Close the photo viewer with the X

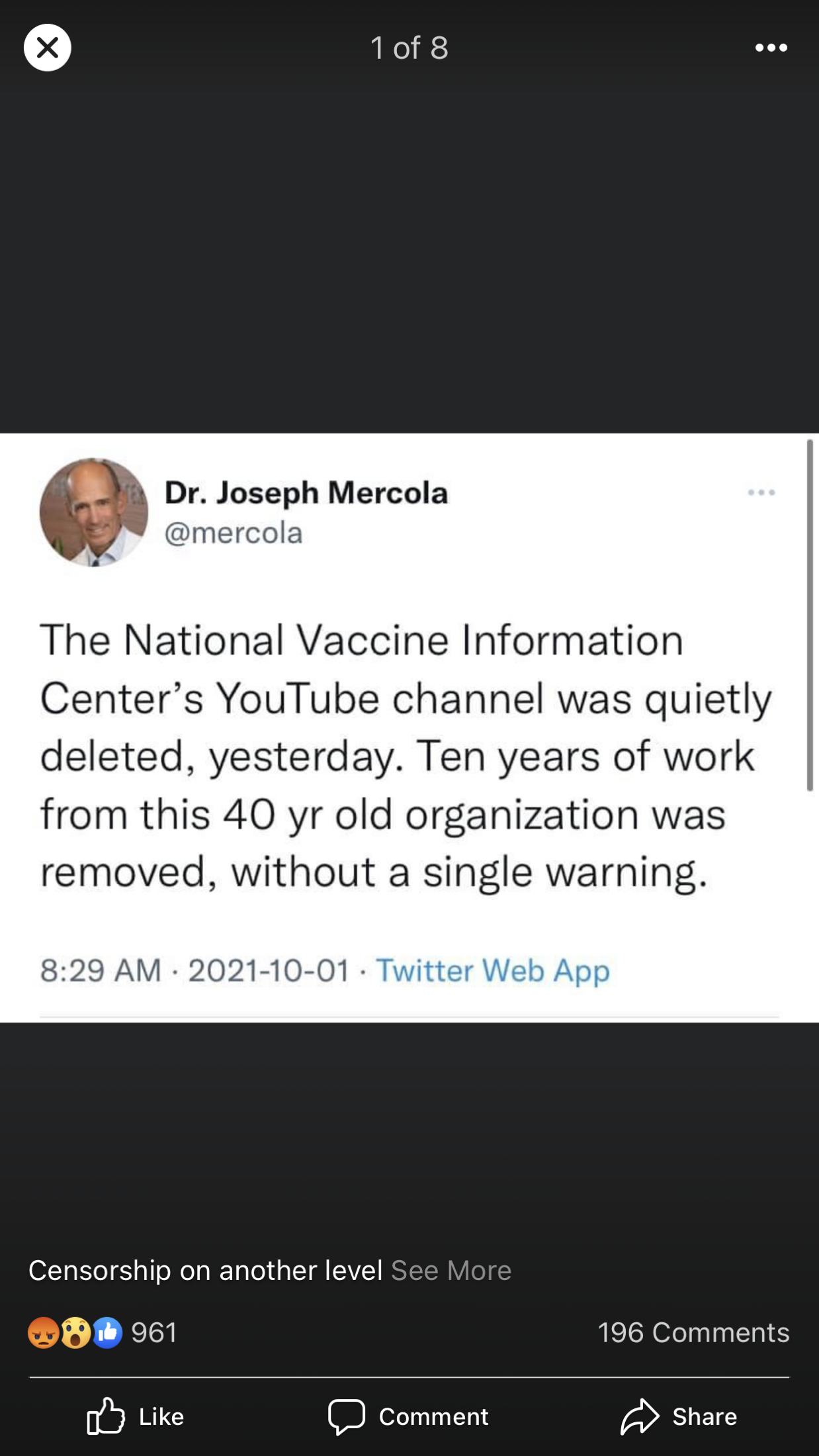click(48, 48)
